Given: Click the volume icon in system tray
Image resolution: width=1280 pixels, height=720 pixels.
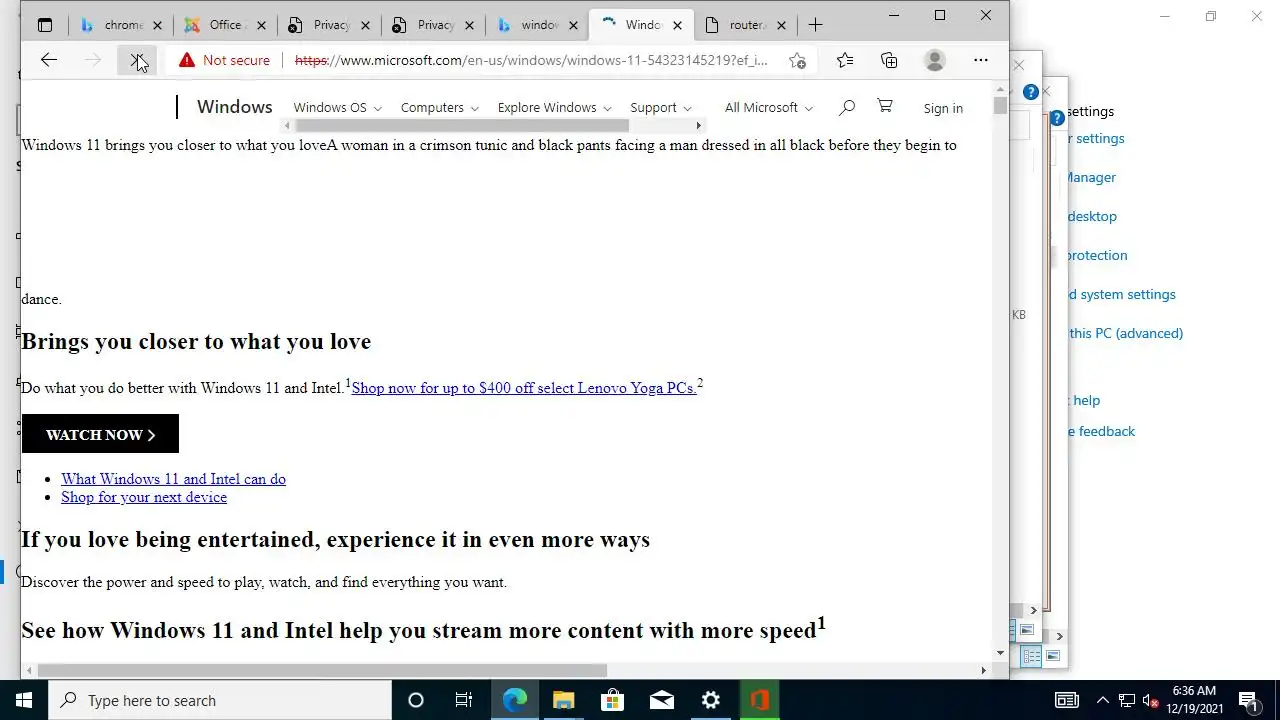Looking at the screenshot, I should click(1151, 700).
